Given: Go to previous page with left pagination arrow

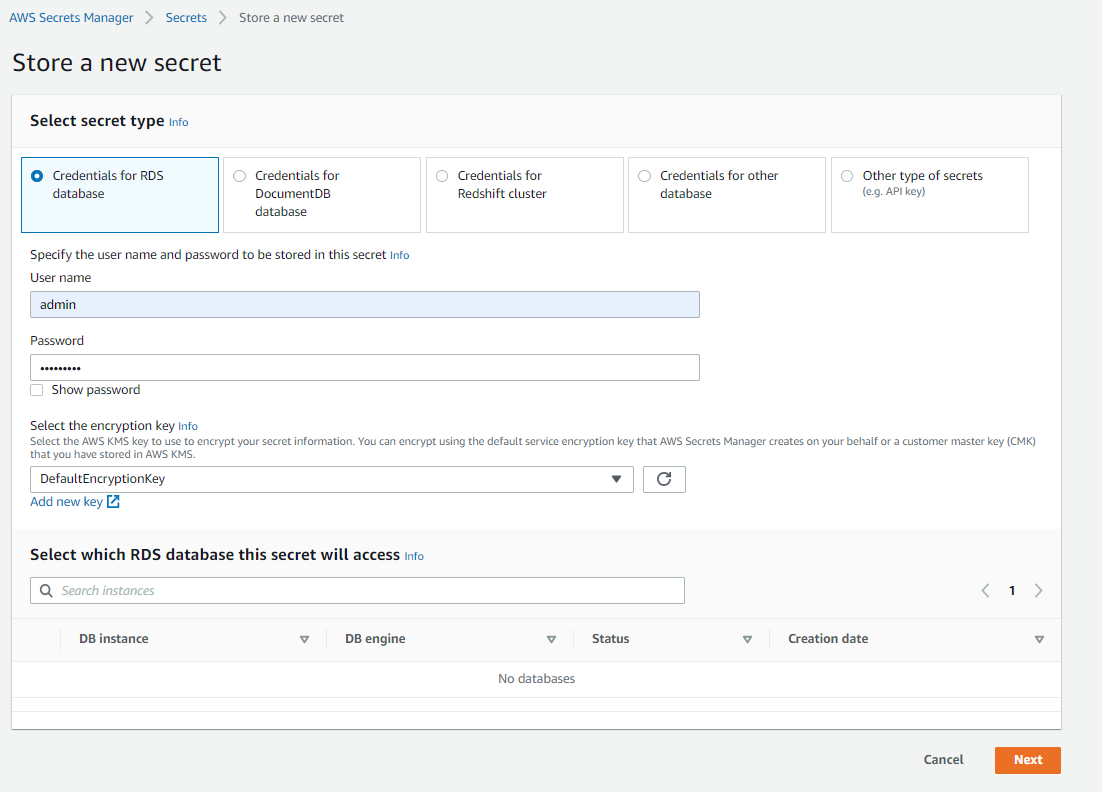Looking at the screenshot, I should [x=985, y=591].
